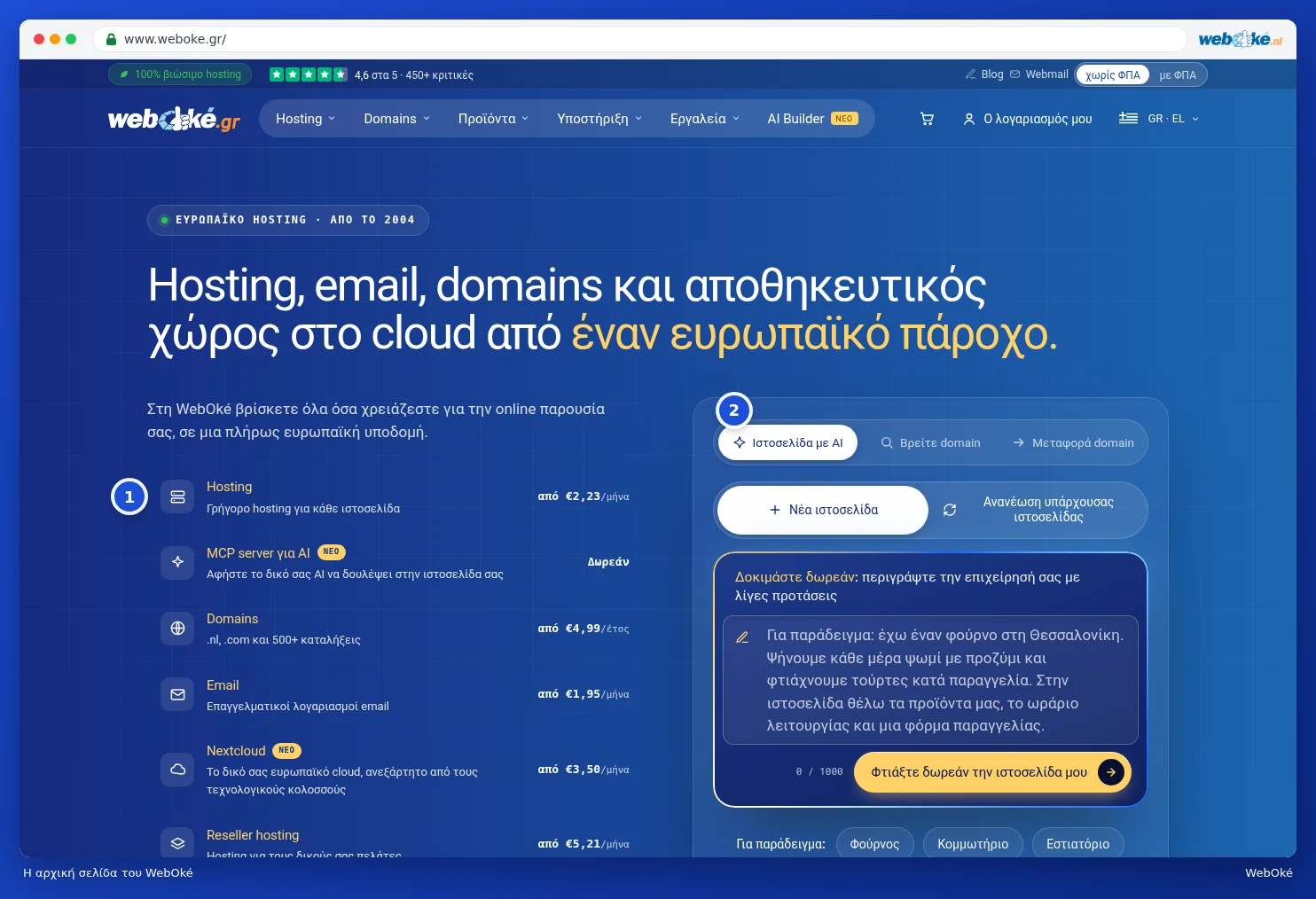Switch prices to με ΦΠΑ
The width and height of the screenshot is (1316, 899).
[1178, 75]
